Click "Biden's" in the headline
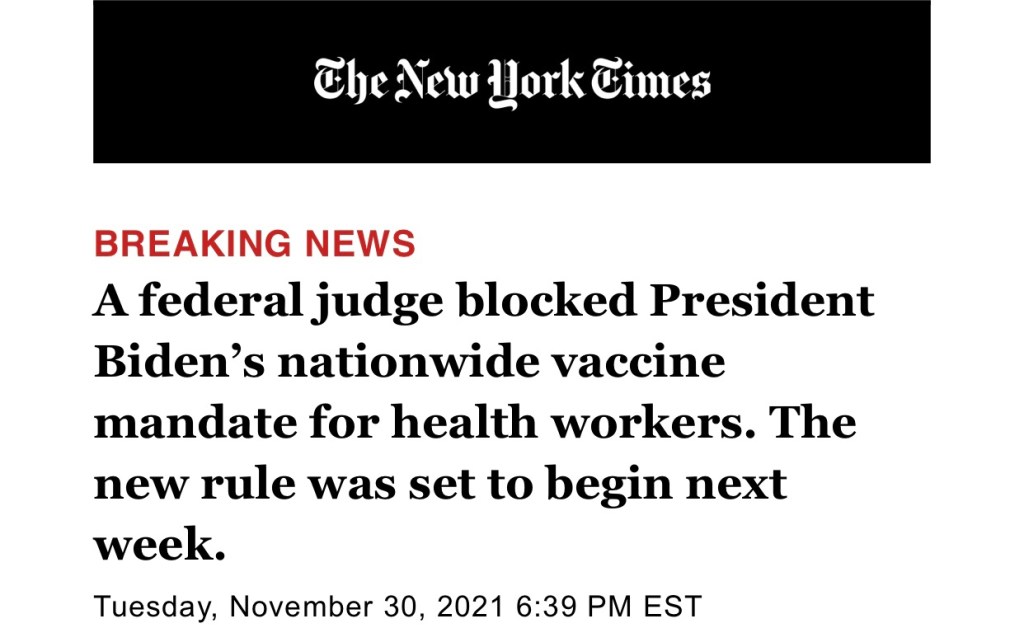 178,361
